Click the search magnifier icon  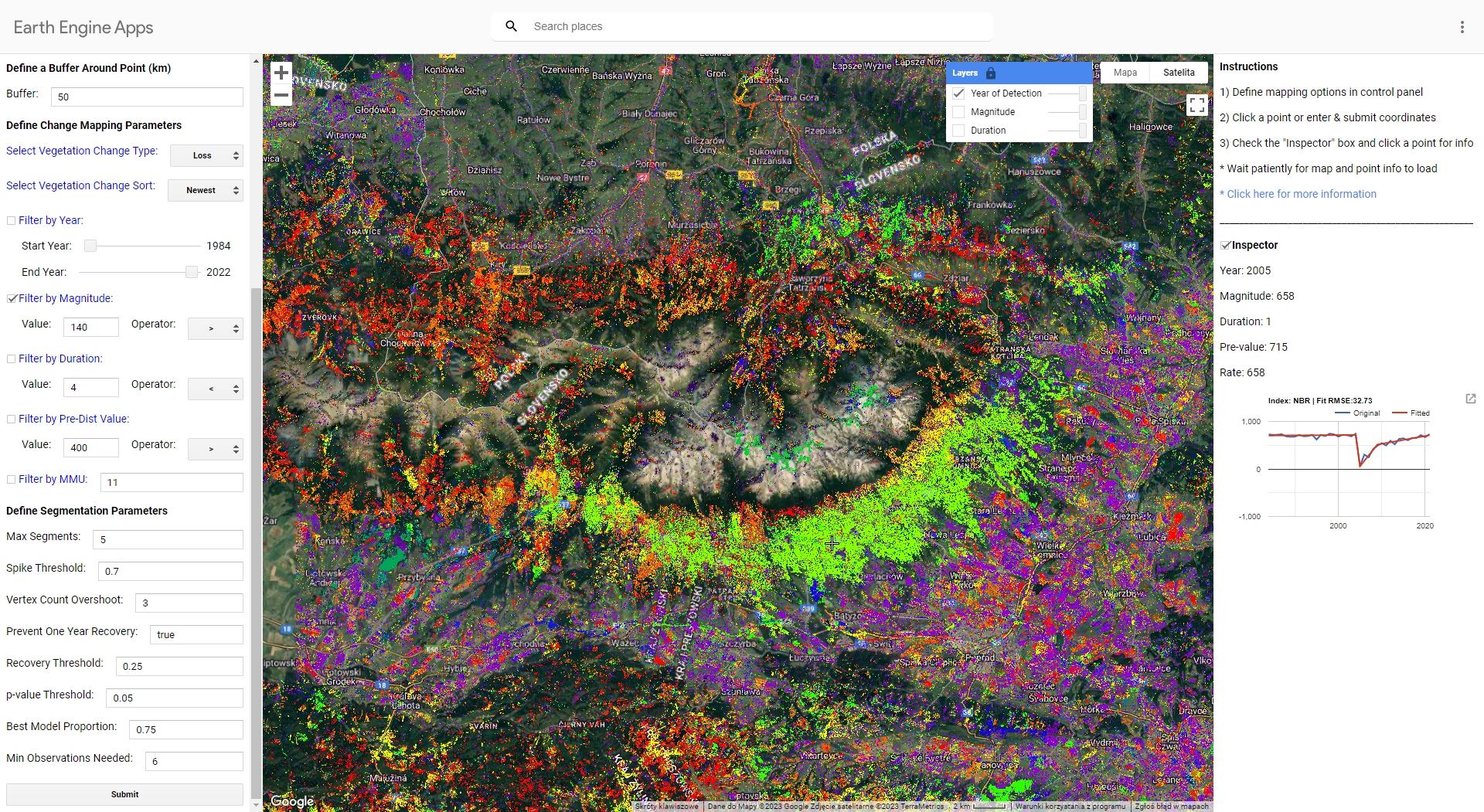click(x=511, y=26)
